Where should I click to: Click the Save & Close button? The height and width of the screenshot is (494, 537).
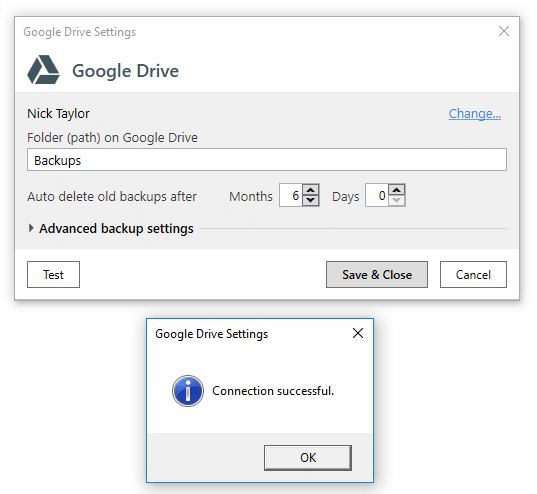(377, 274)
